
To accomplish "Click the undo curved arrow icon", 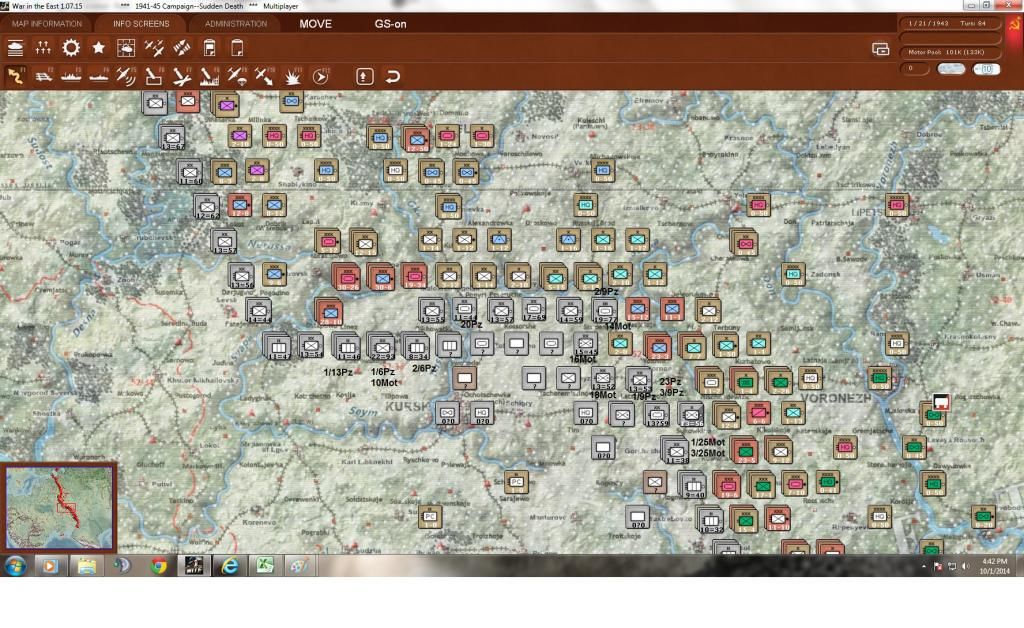I will pos(392,76).
